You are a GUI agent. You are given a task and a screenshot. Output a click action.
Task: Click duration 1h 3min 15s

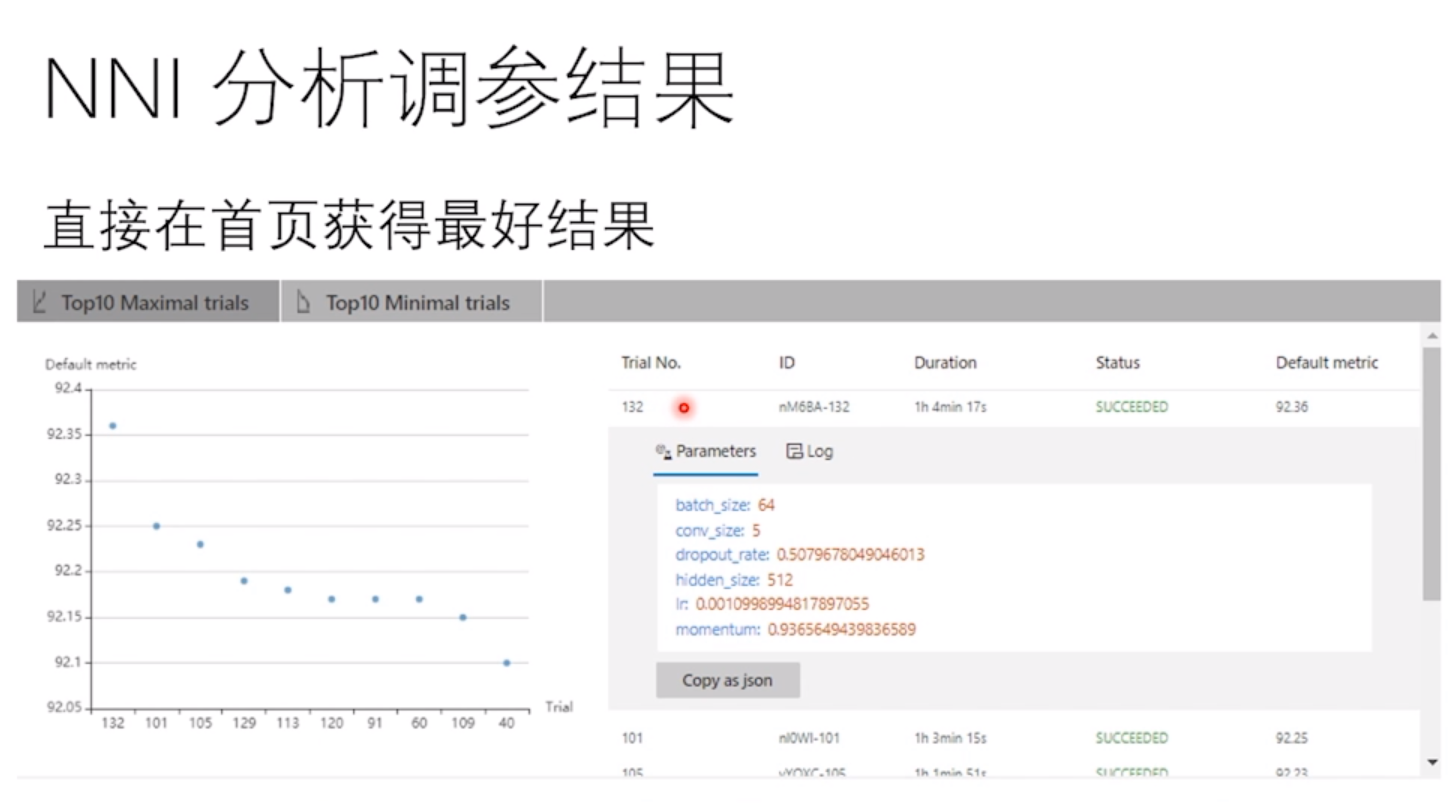(950, 739)
